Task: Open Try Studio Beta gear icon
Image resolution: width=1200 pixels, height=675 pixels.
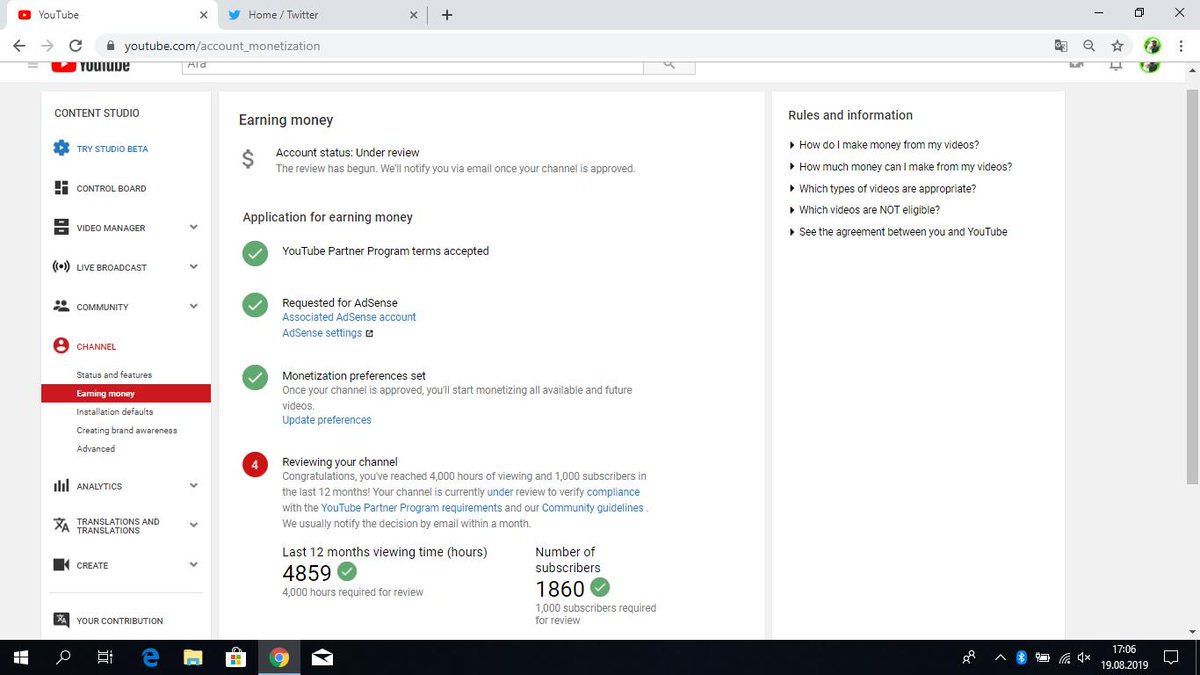Action: (x=61, y=149)
